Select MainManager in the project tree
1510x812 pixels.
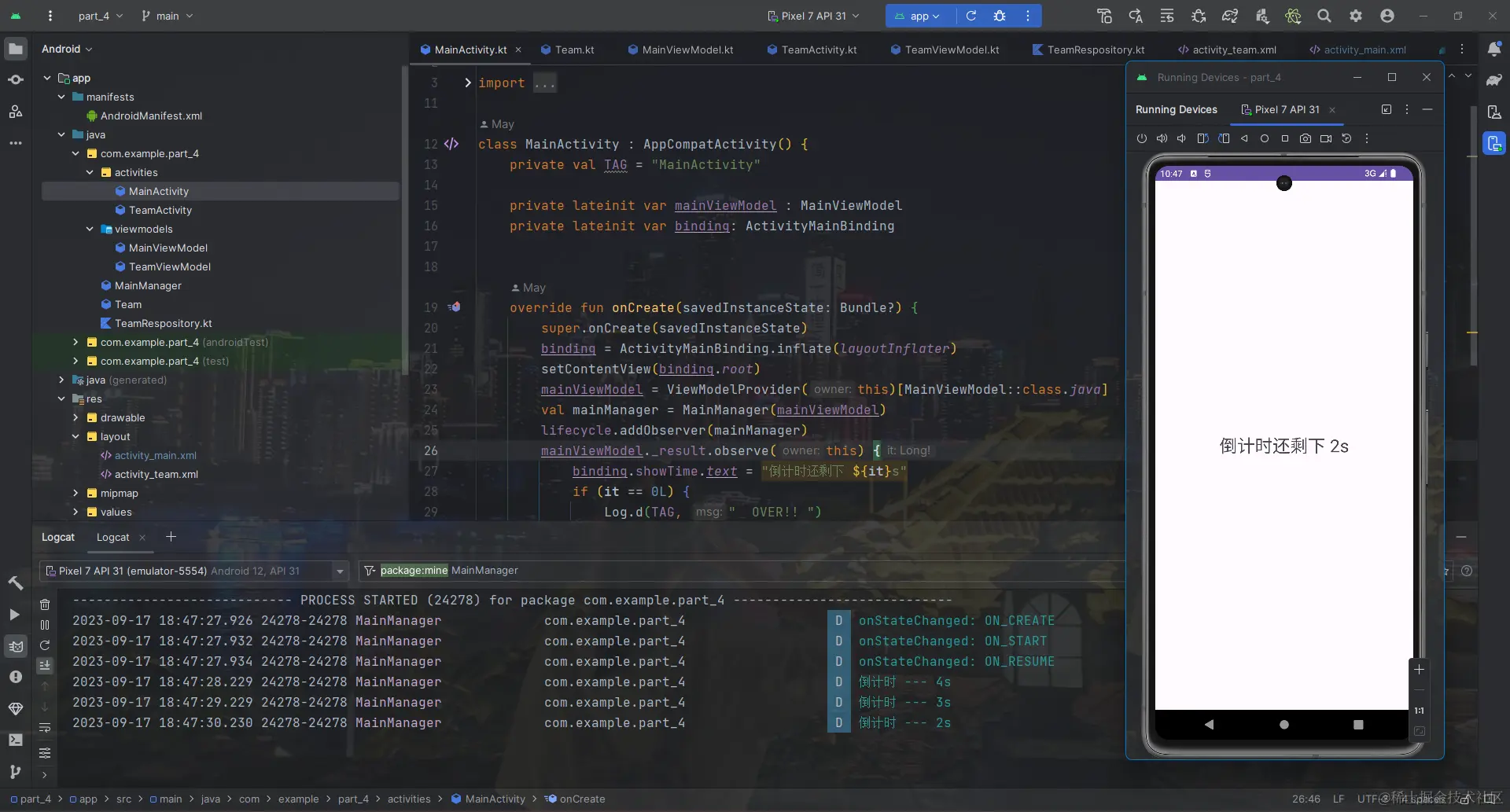148,285
